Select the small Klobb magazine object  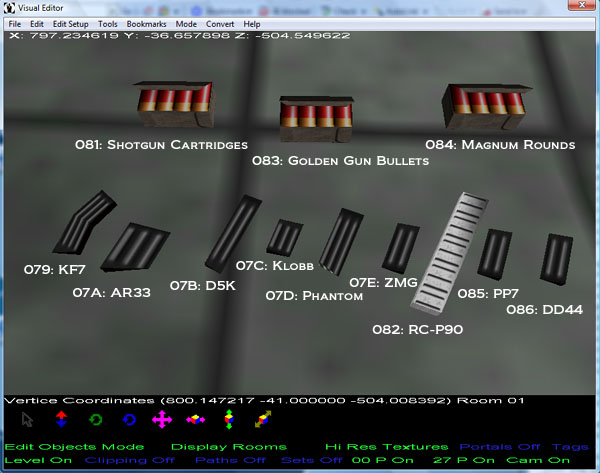(285, 237)
